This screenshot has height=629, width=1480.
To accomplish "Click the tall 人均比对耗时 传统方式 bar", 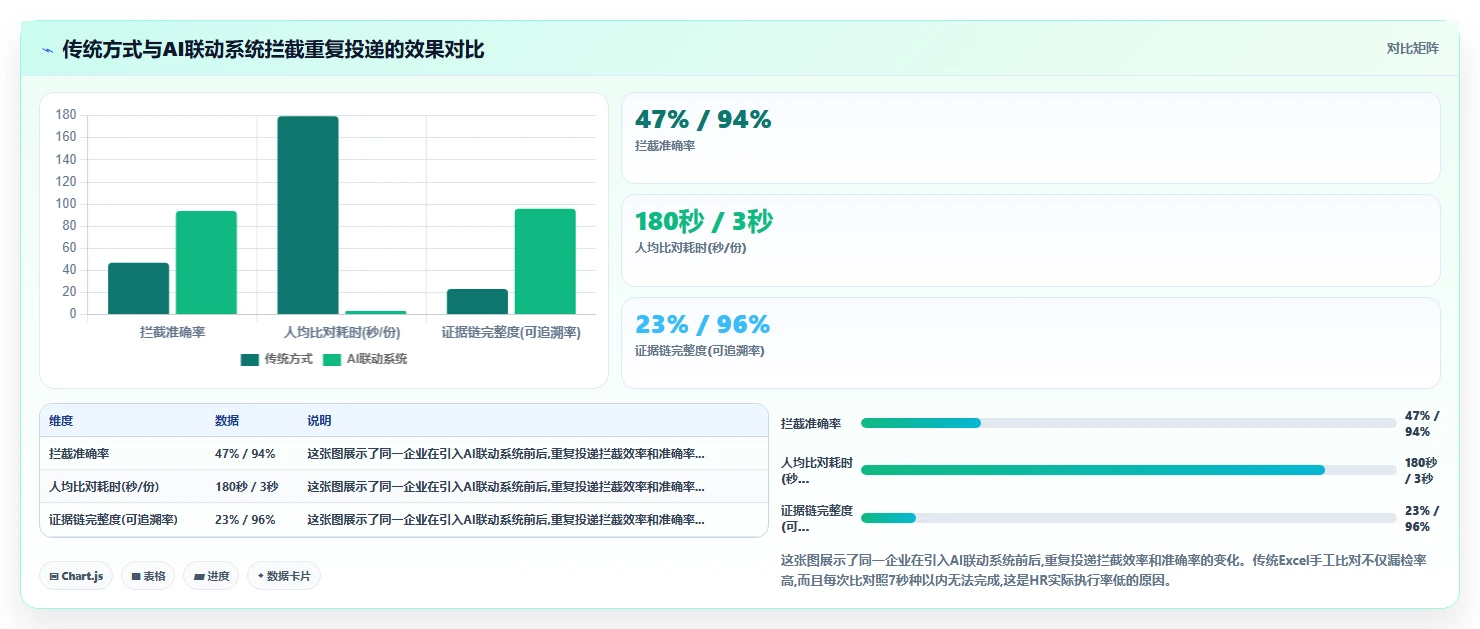I will coord(308,215).
